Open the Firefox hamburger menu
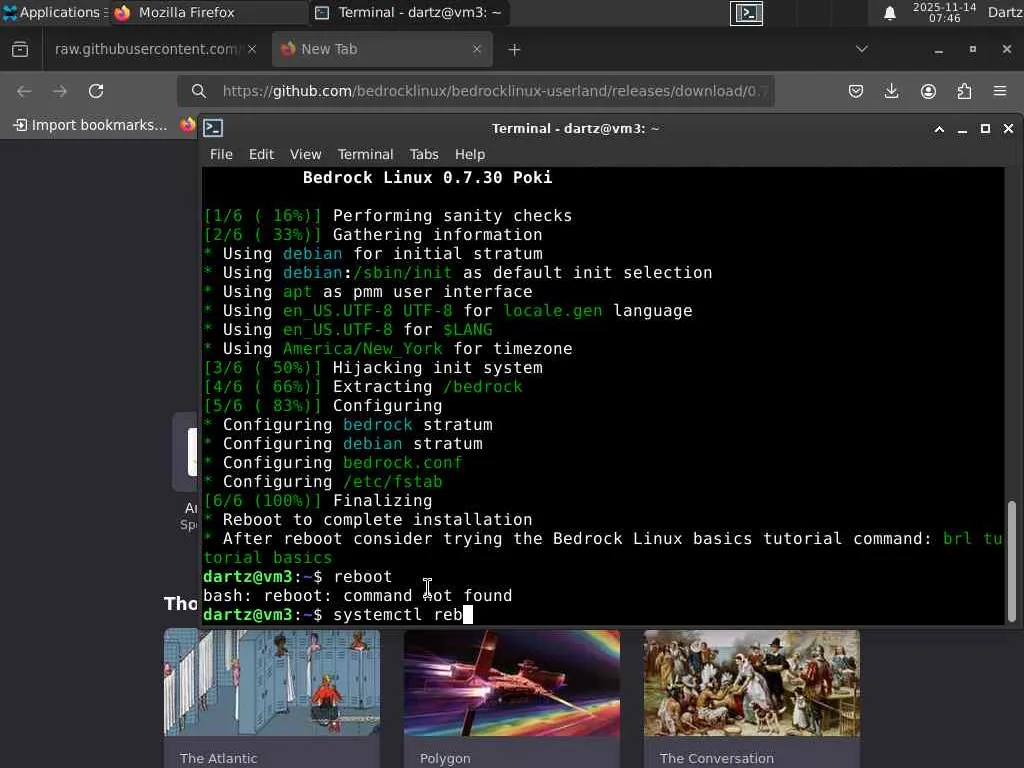The height and width of the screenshot is (768, 1024). [1000, 91]
